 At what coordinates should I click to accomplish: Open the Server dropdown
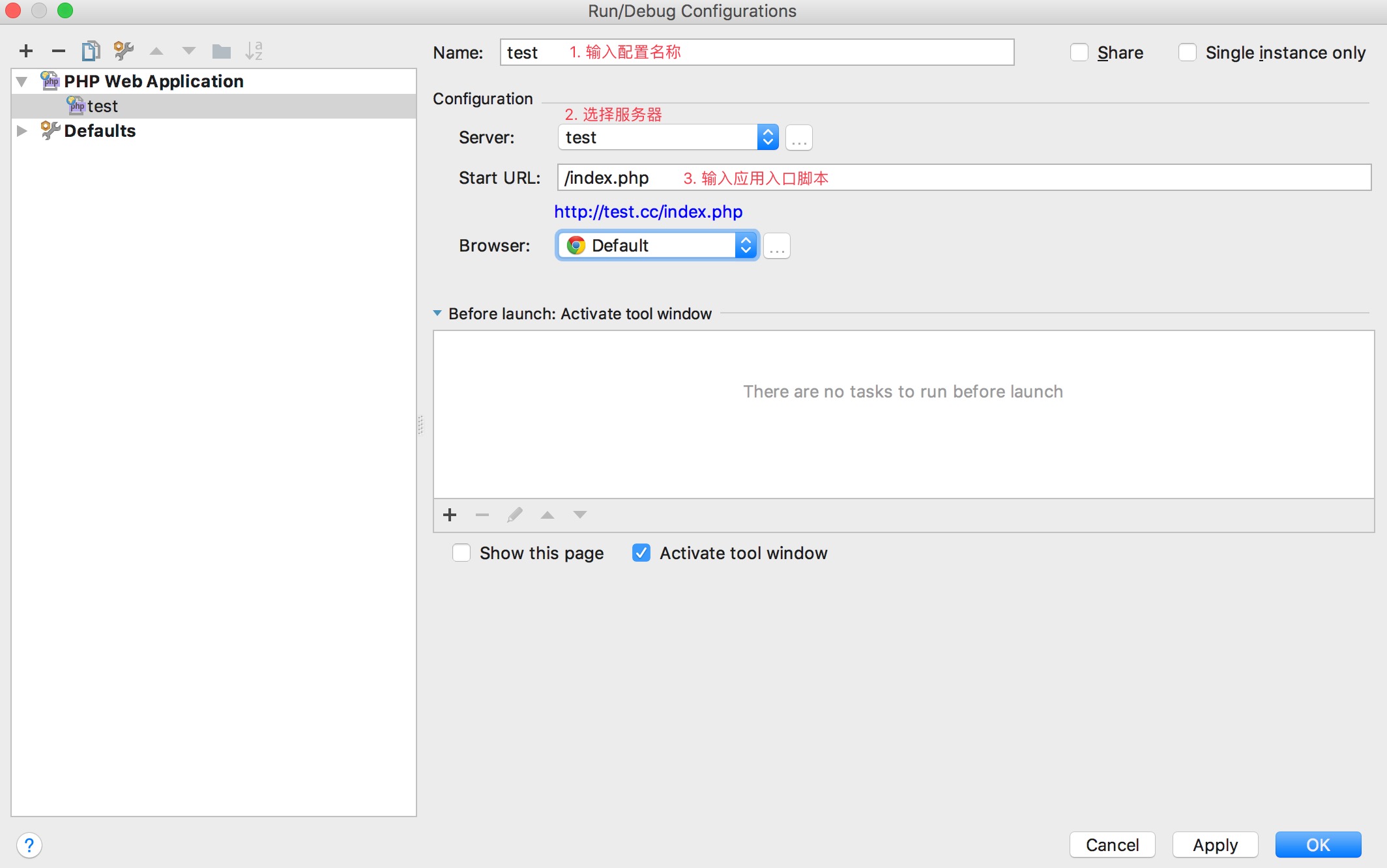668,137
